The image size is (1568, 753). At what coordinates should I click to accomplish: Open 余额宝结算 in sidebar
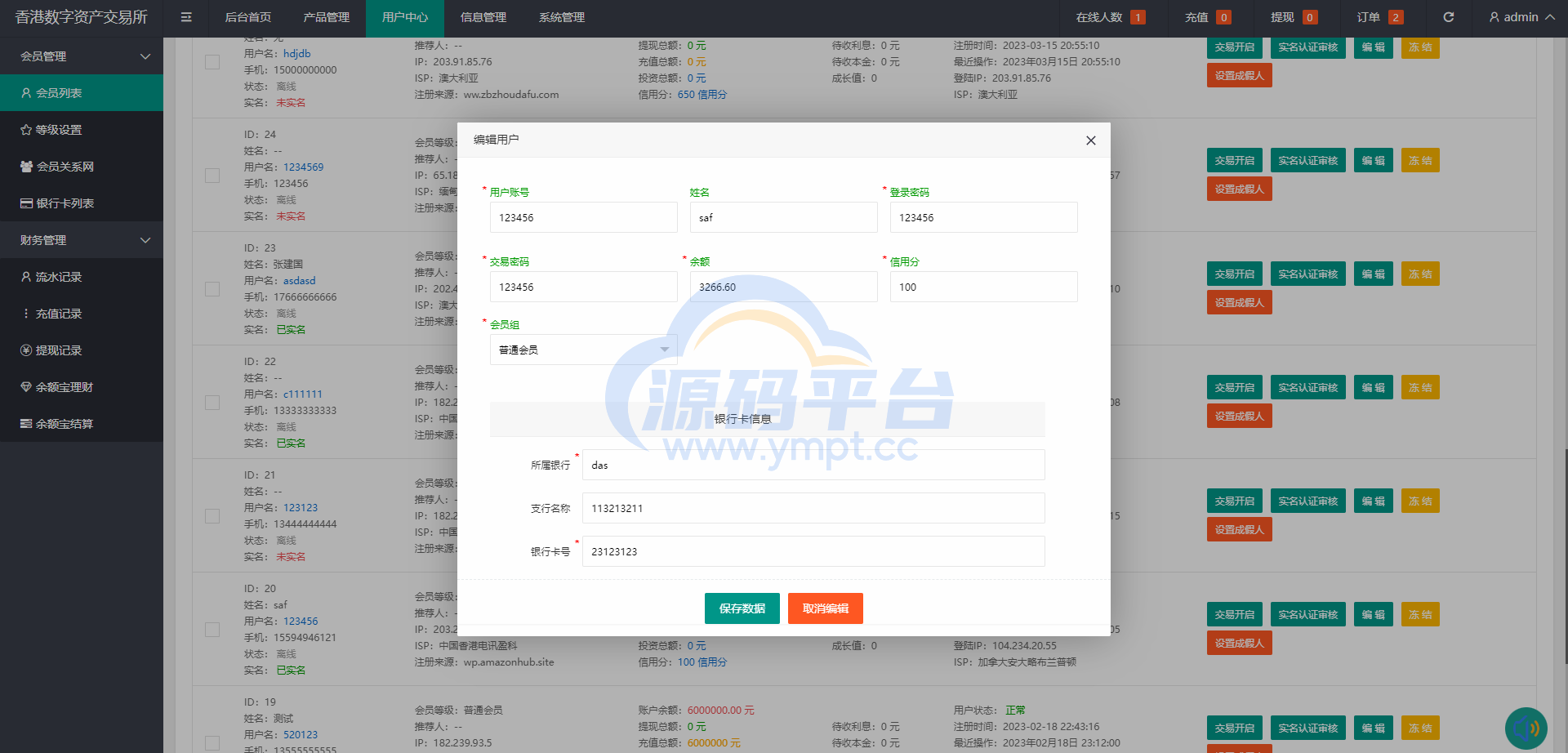pyautogui.click(x=82, y=424)
